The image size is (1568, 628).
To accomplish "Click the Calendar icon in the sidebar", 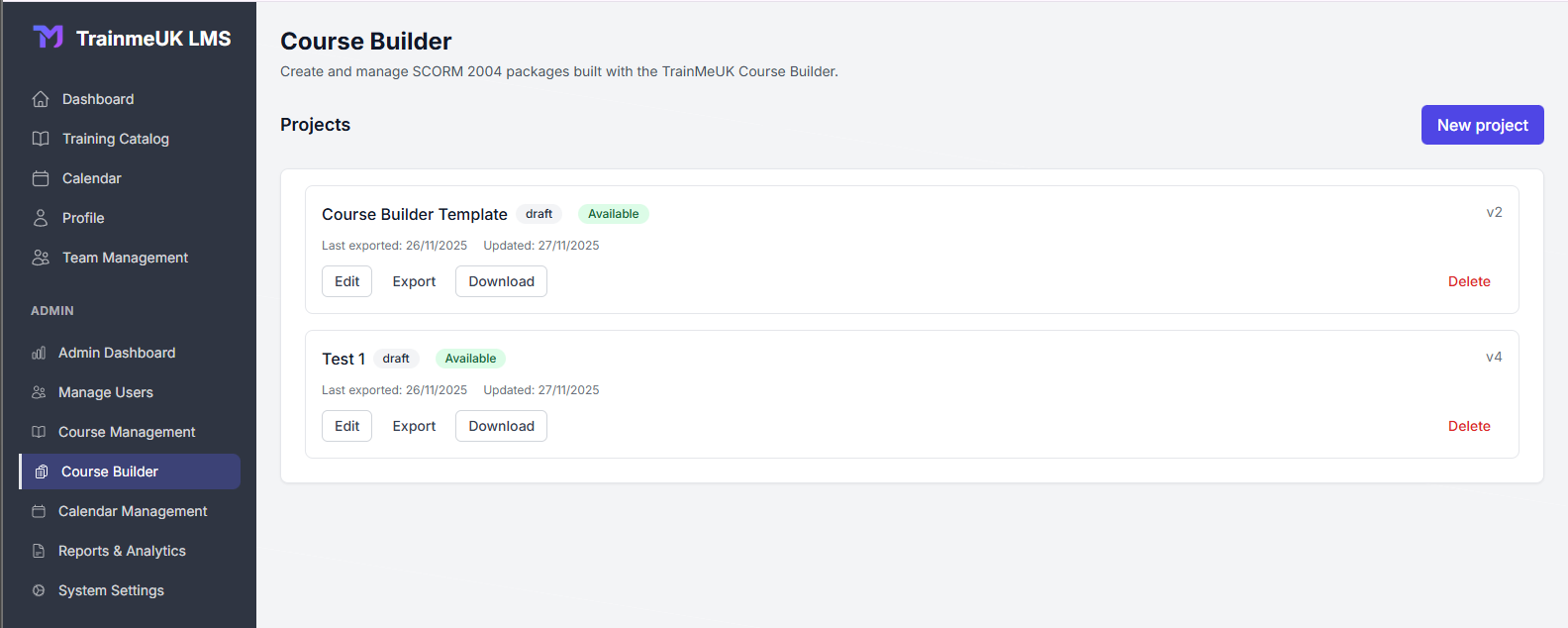I will 40,178.
